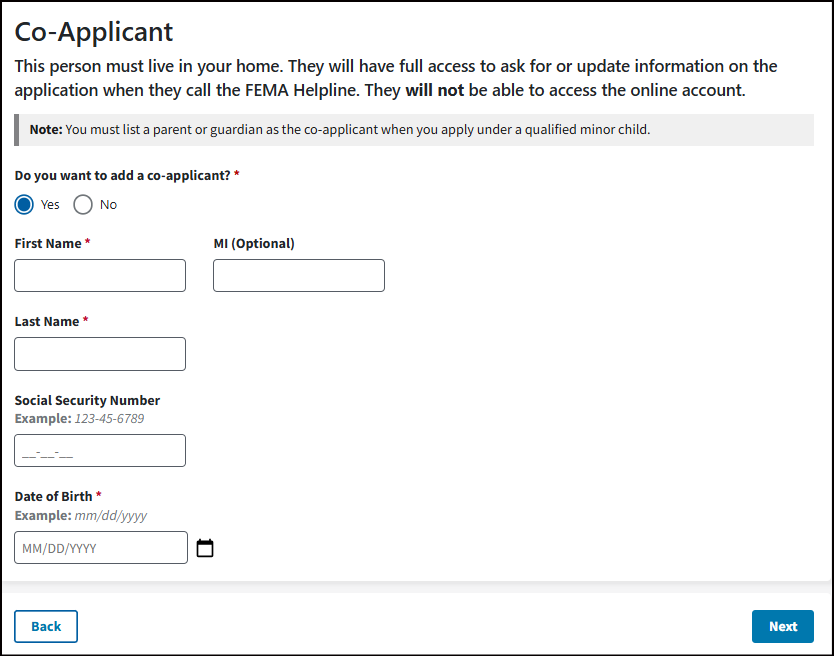
Task: Click the Co-Applicant page heading
Action: 94,31
